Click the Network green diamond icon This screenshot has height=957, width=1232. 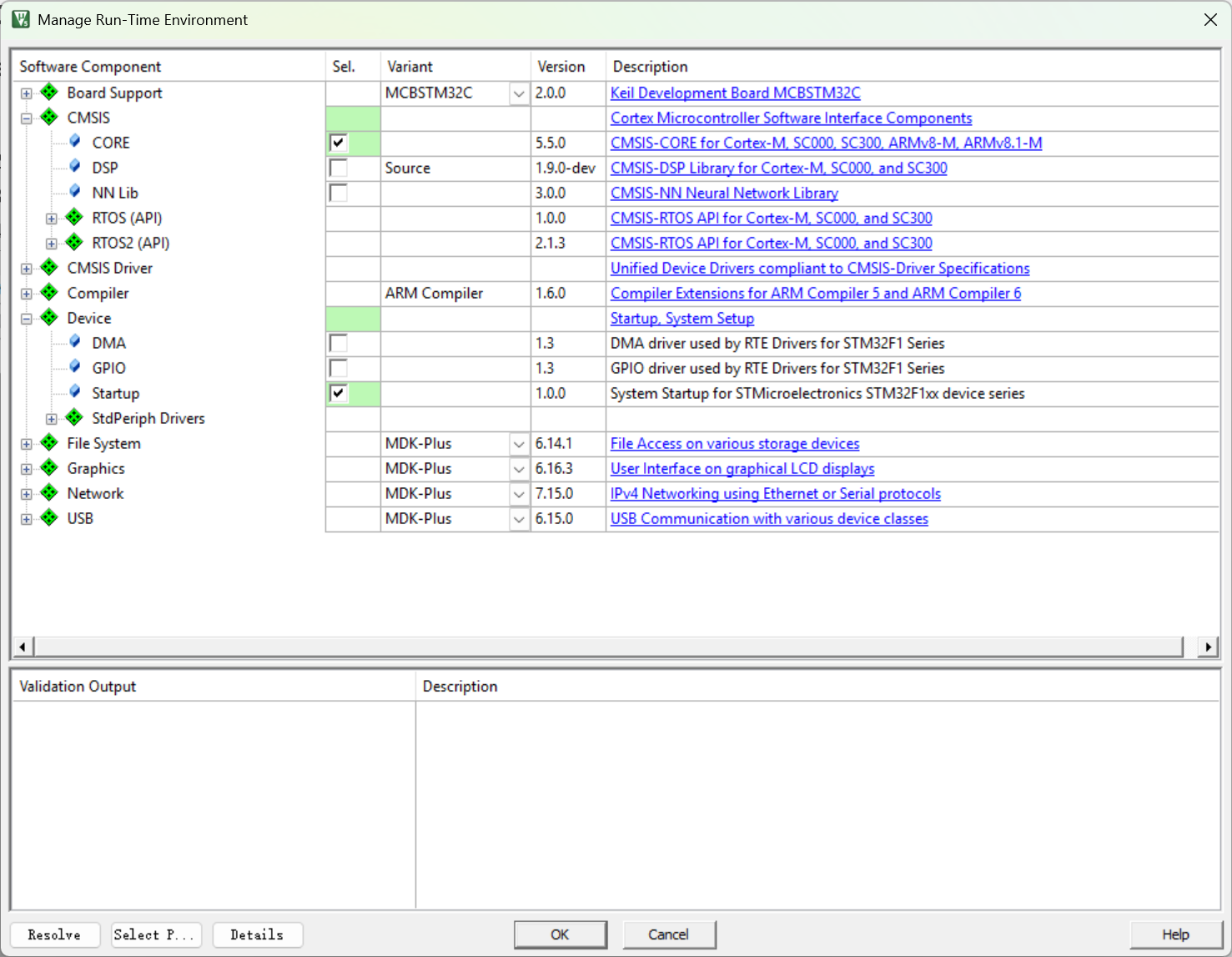[x=50, y=492]
